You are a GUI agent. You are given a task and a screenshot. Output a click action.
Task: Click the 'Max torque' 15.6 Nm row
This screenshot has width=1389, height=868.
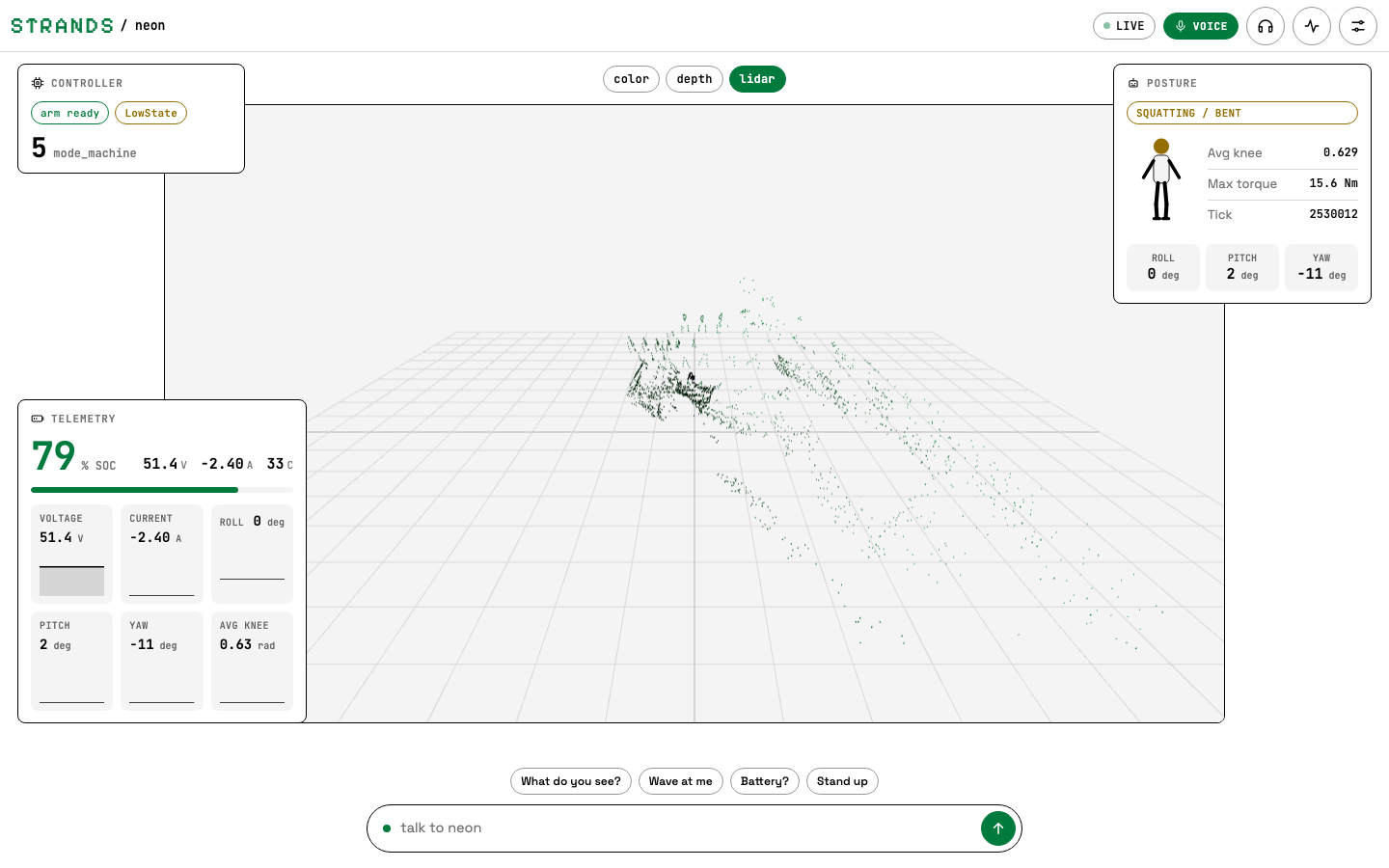pos(1283,183)
